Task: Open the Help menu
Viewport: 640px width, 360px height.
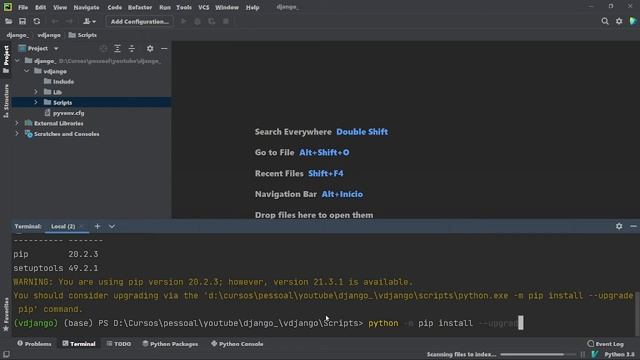Action: click(252, 7)
